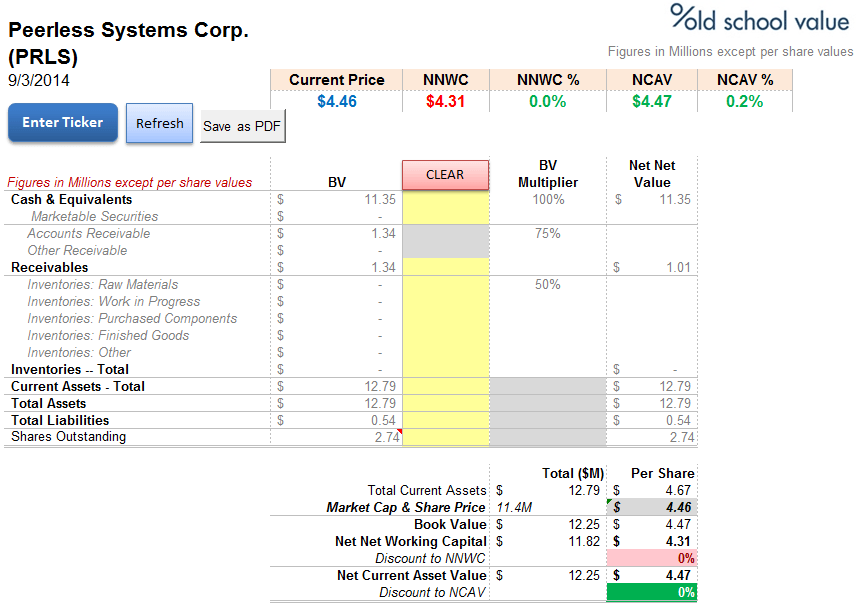
Task: Select the 0.2% NCAV % value
Action: [744, 101]
